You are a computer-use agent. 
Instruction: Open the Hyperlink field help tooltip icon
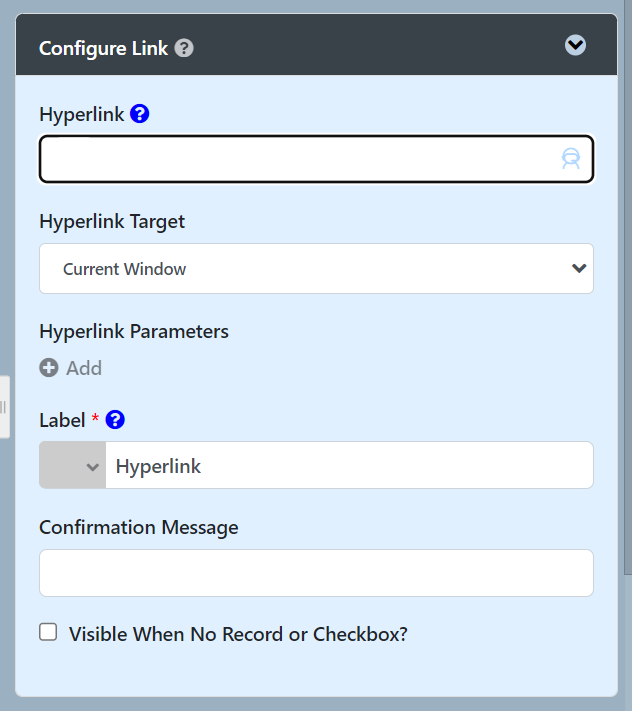pos(140,114)
